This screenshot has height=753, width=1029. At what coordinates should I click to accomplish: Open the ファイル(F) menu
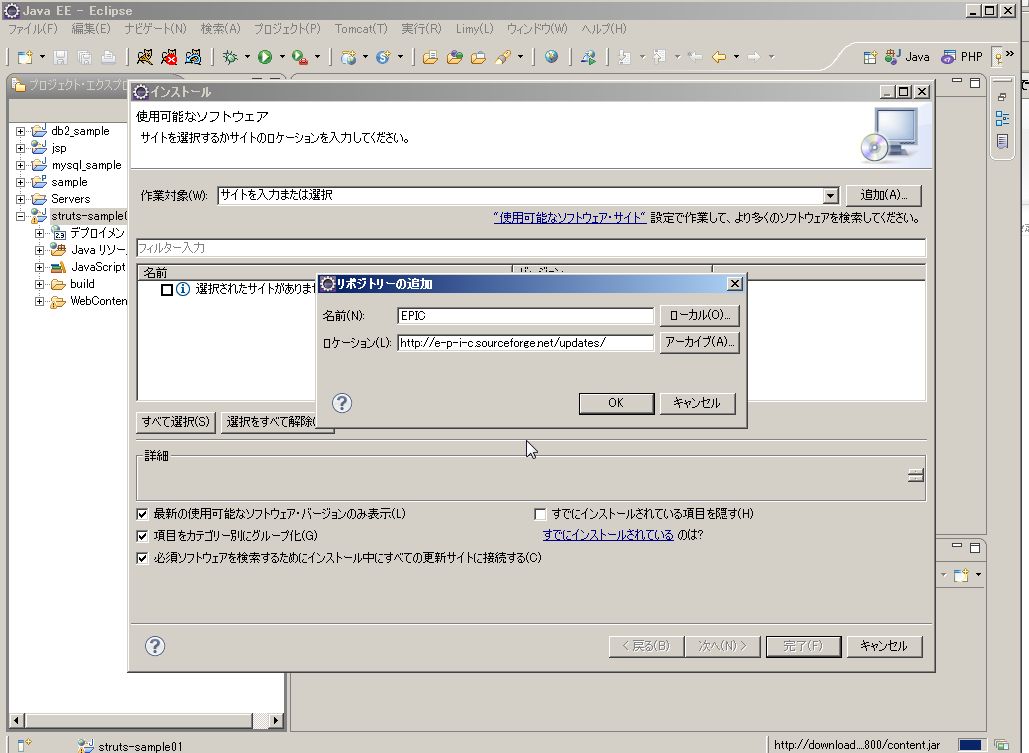[x=33, y=29]
